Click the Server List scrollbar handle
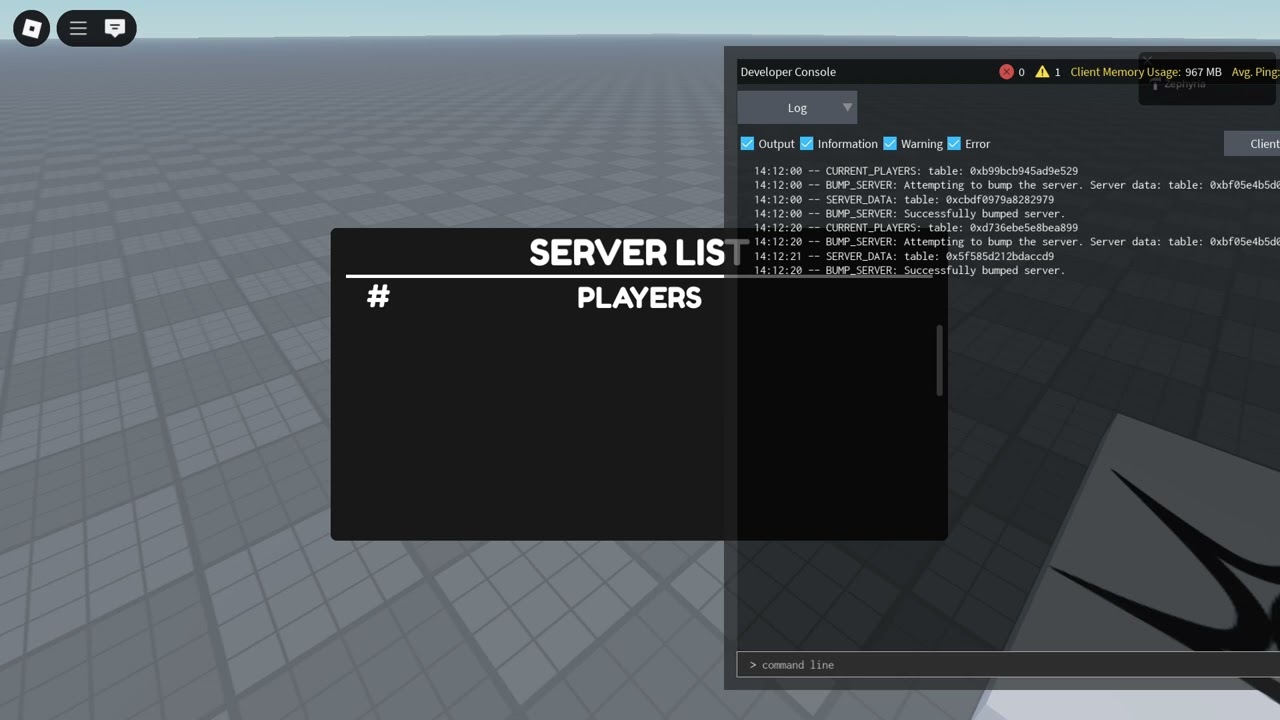Screen dimensions: 1280x720 tap(939, 360)
